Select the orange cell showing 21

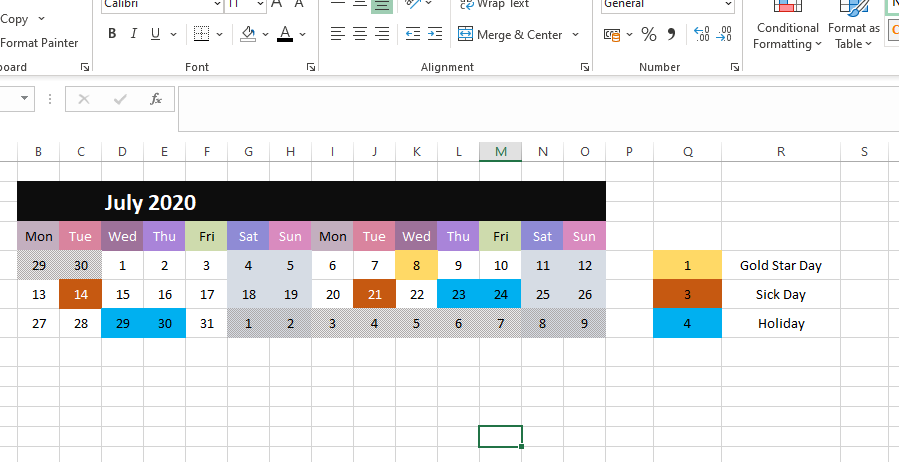374,294
